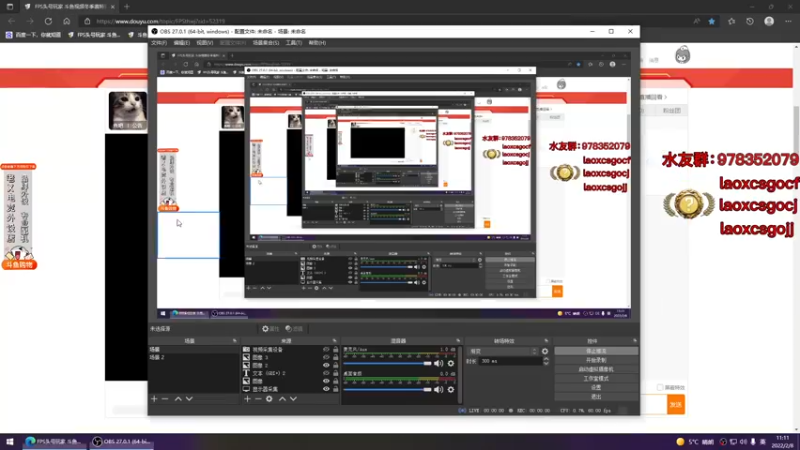Move the scene up in the scenes list

[x=178, y=398]
